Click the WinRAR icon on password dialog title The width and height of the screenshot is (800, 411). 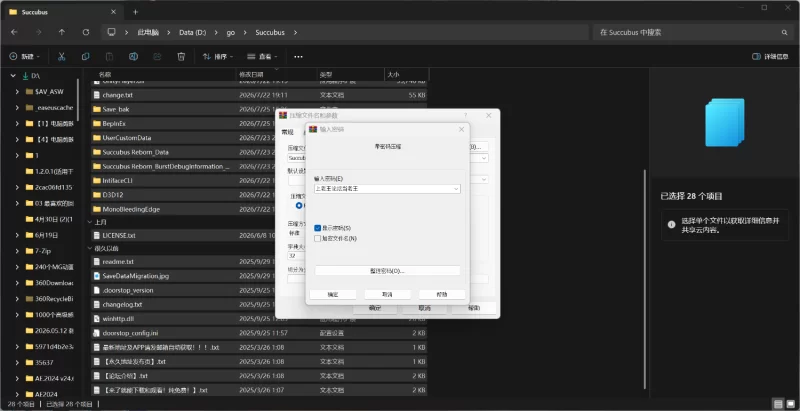(313, 130)
